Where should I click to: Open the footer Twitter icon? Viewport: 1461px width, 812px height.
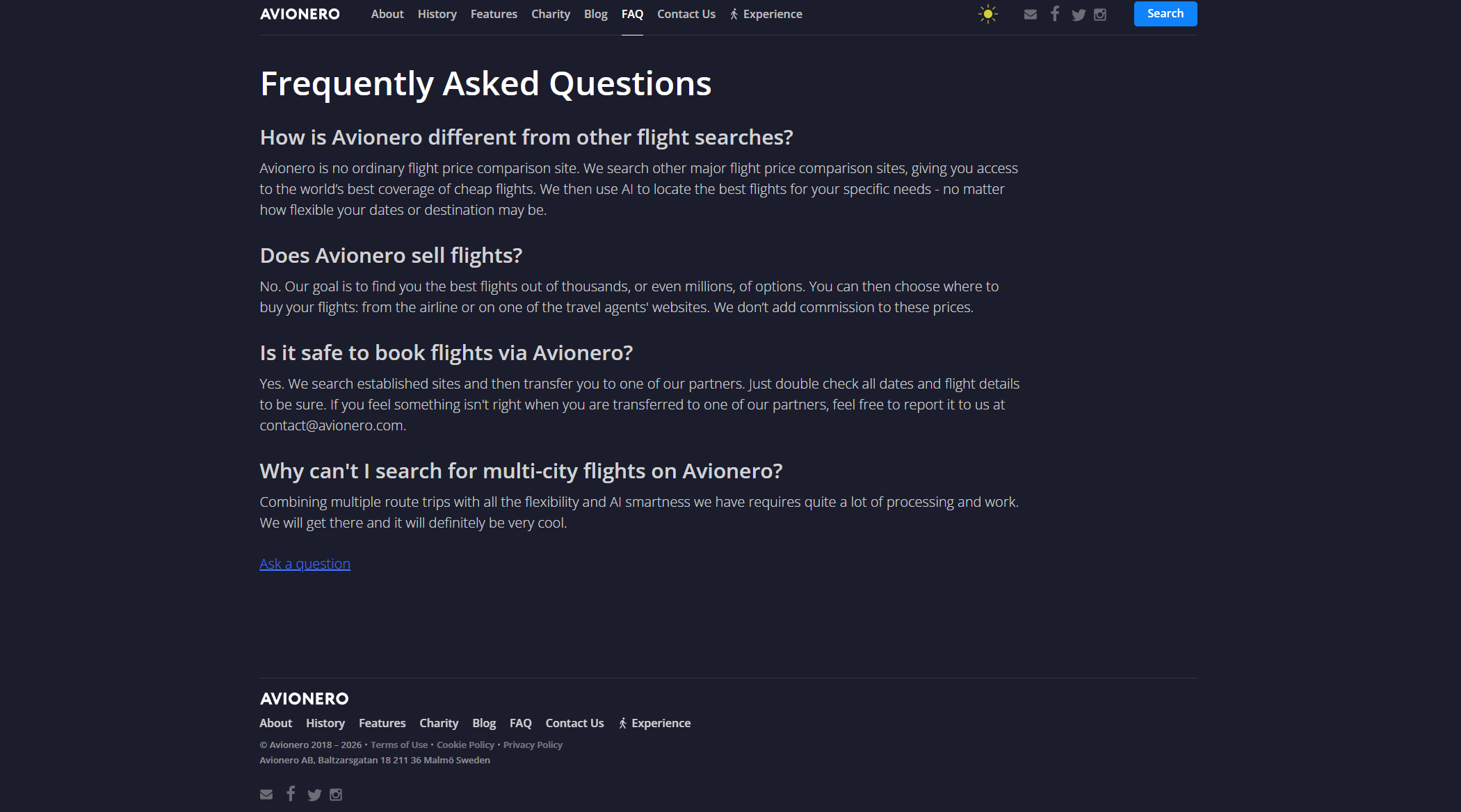click(314, 795)
